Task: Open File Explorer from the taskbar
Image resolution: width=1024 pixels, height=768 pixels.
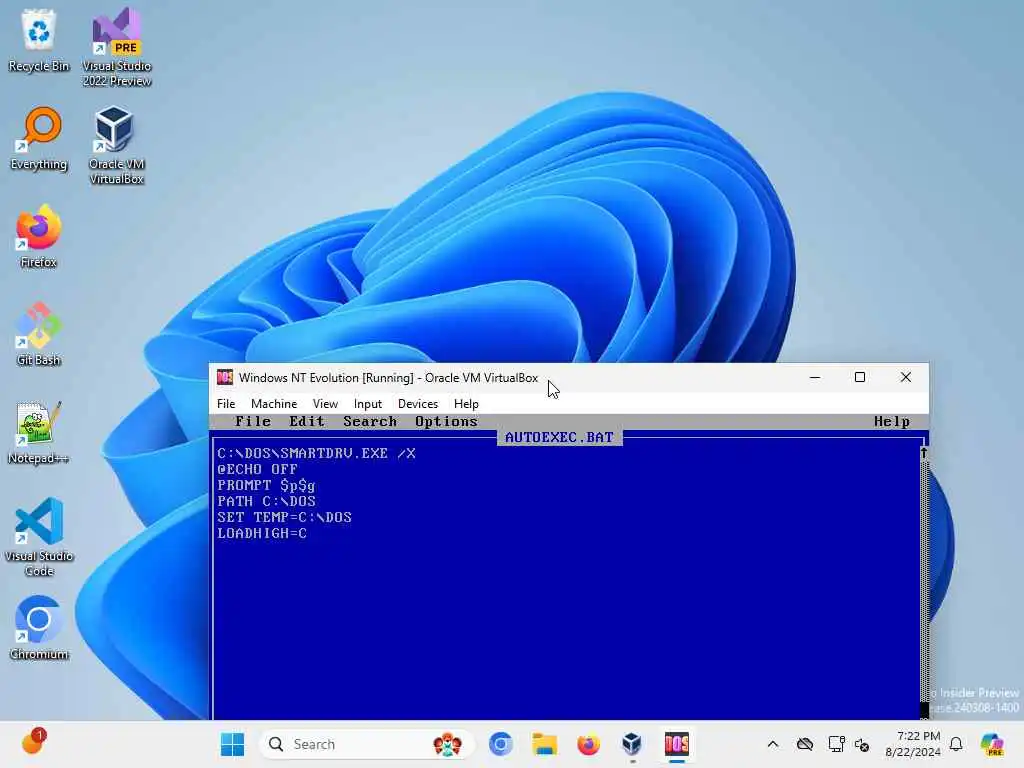Action: (545, 744)
